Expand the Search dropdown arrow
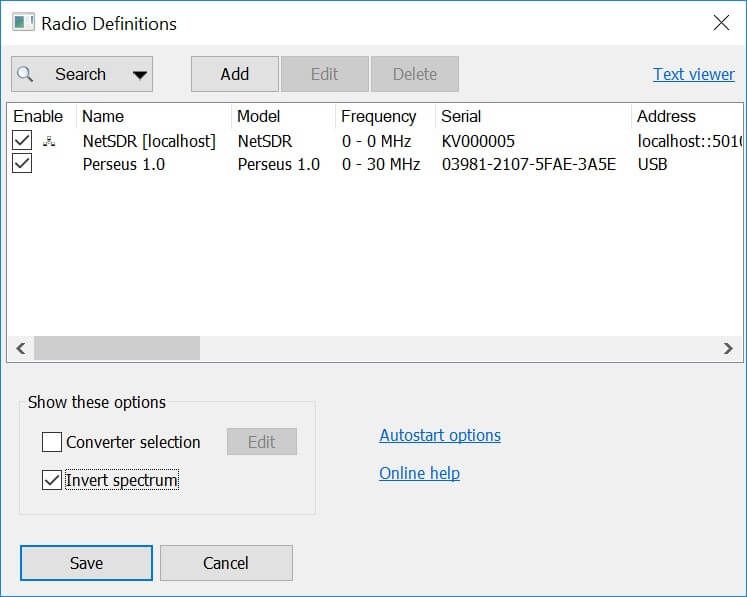747x597 pixels. click(x=140, y=74)
